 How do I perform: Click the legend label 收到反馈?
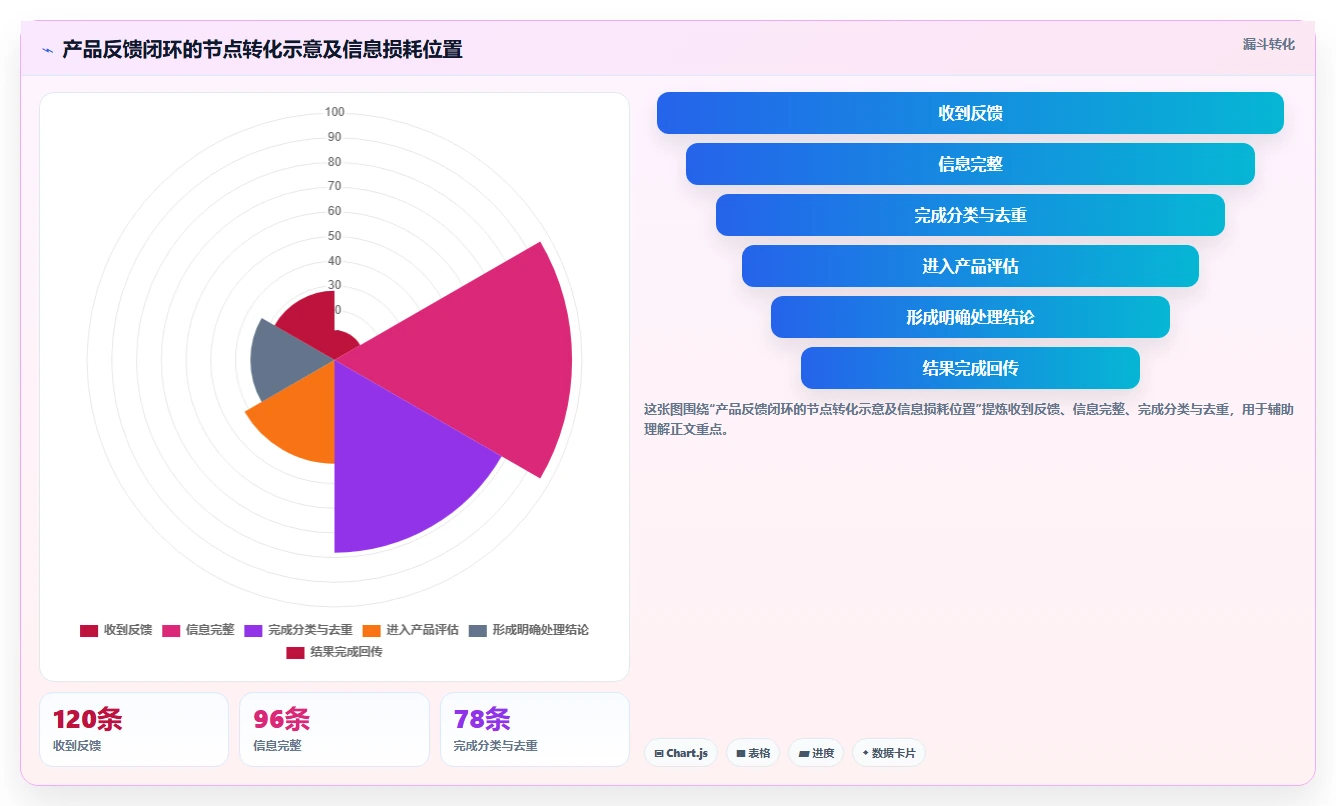(x=128, y=630)
